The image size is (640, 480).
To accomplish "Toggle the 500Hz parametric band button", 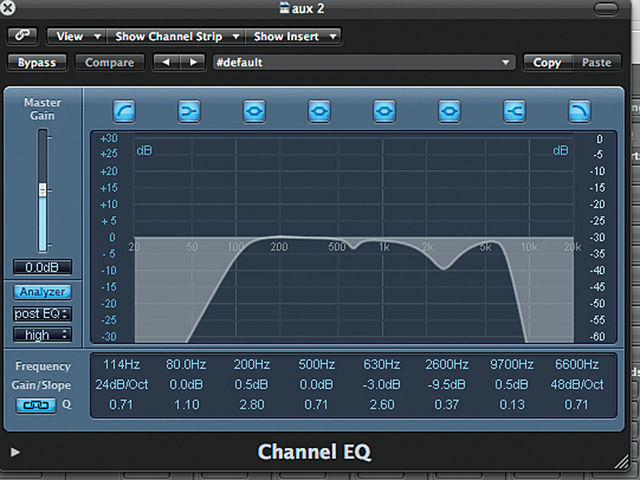I will coord(319,111).
